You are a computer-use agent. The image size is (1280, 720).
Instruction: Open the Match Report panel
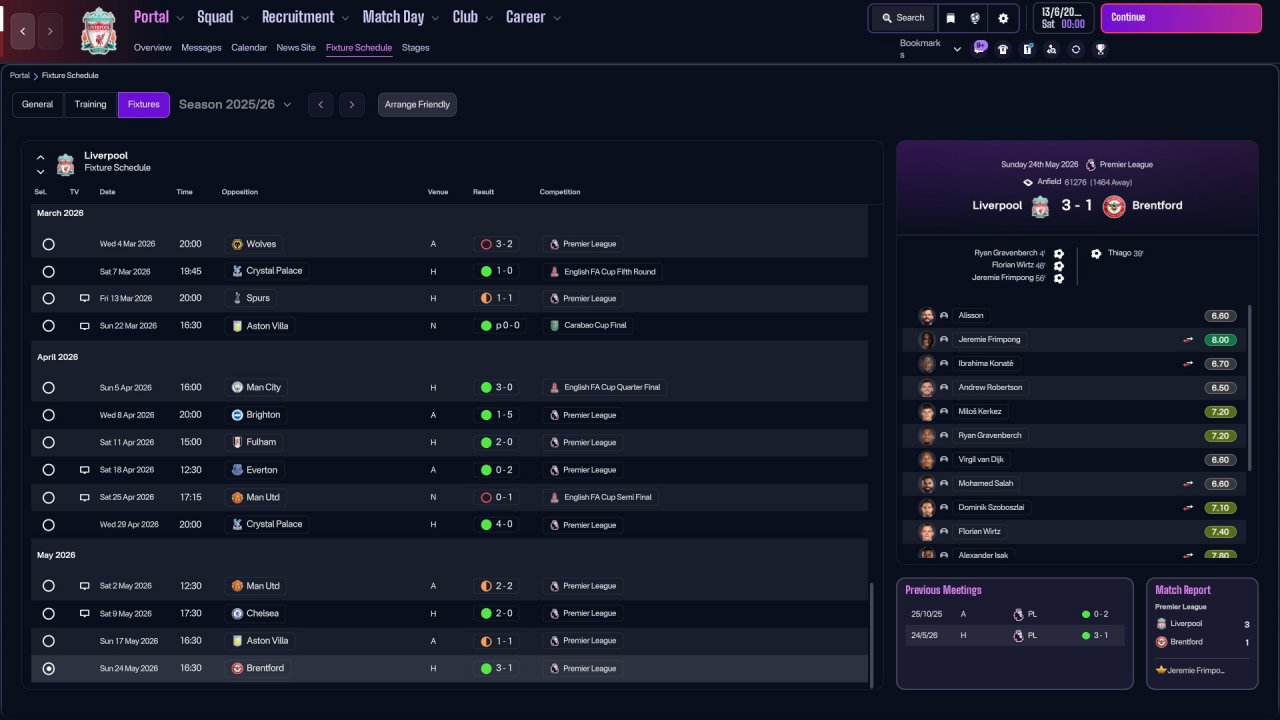pyautogui.click(x=1201, y=633)
